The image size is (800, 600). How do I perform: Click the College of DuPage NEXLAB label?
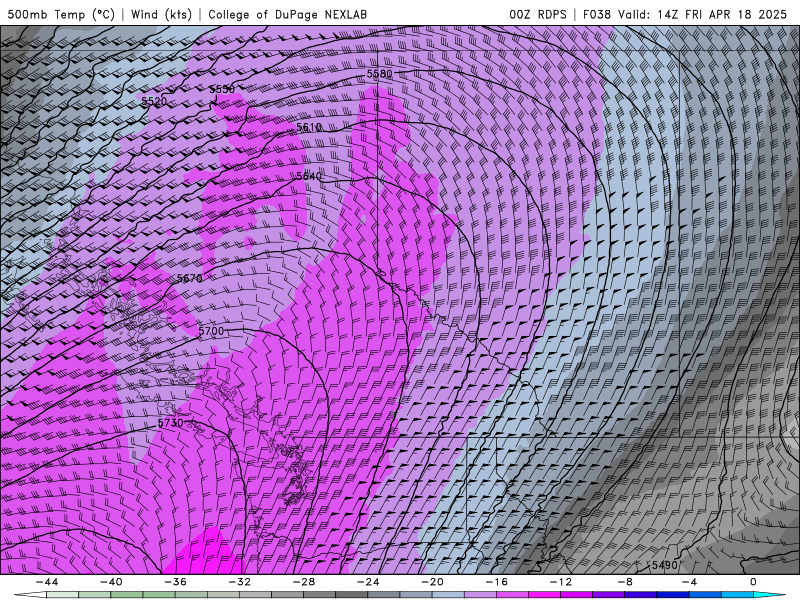[x=287, y=14]
